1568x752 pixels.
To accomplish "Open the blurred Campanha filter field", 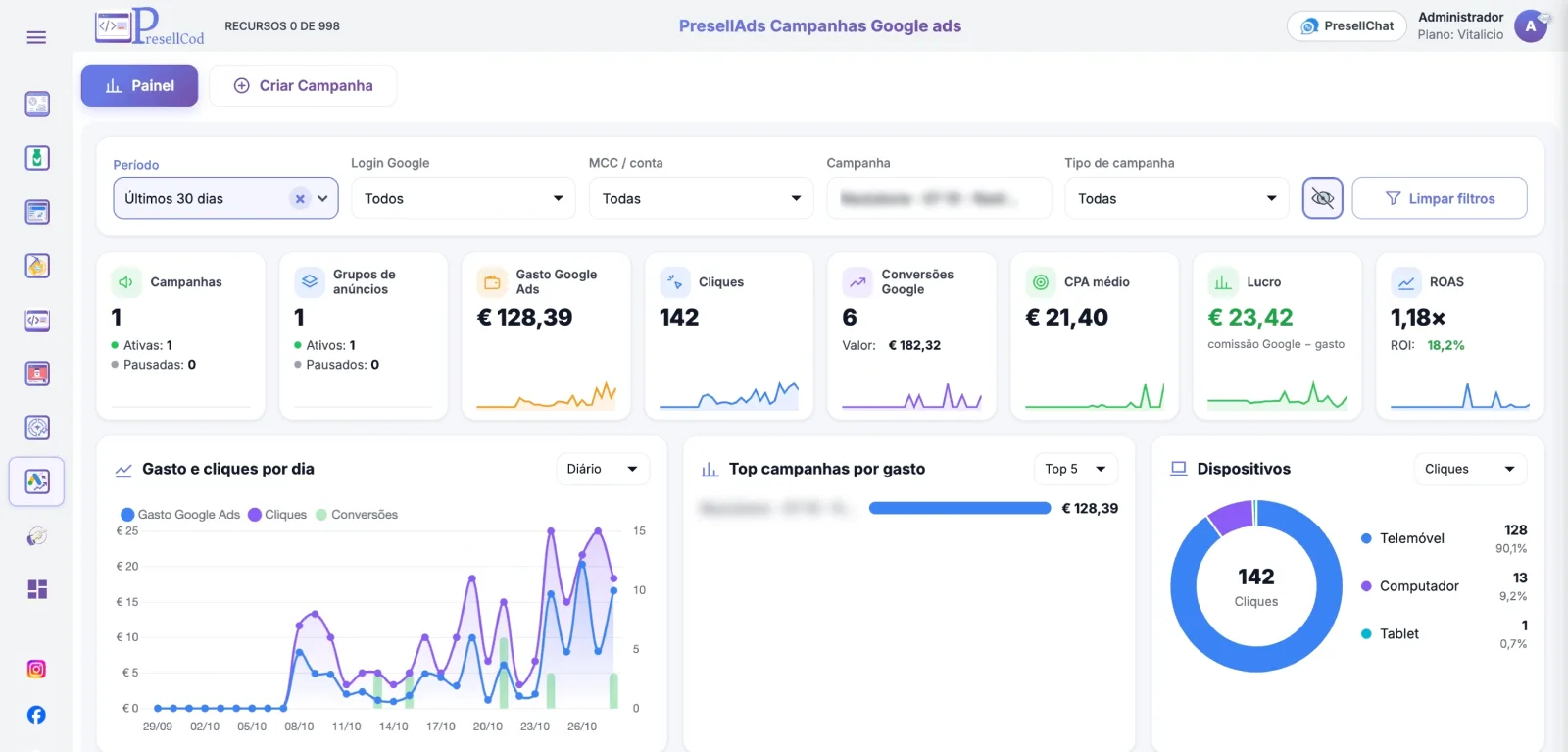I will 939,199.
